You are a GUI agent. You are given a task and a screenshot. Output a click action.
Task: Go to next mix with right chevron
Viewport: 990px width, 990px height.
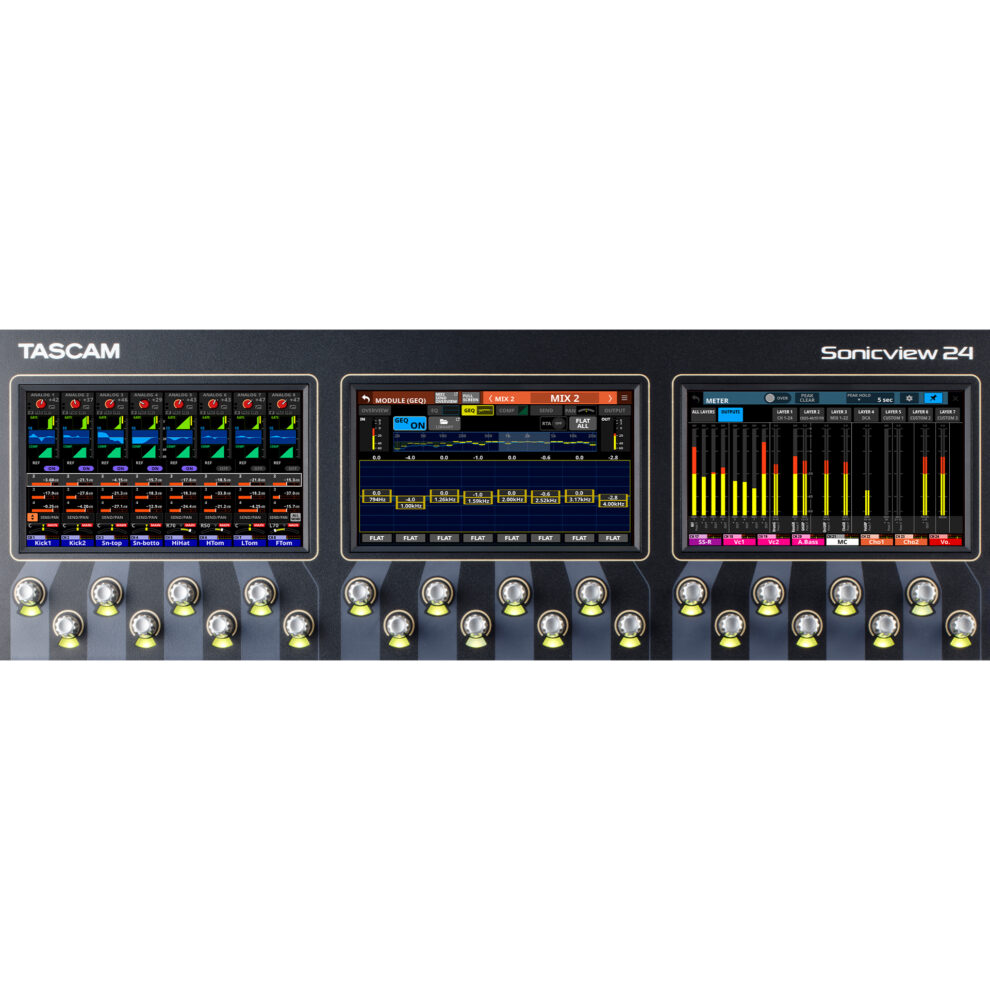610,398
